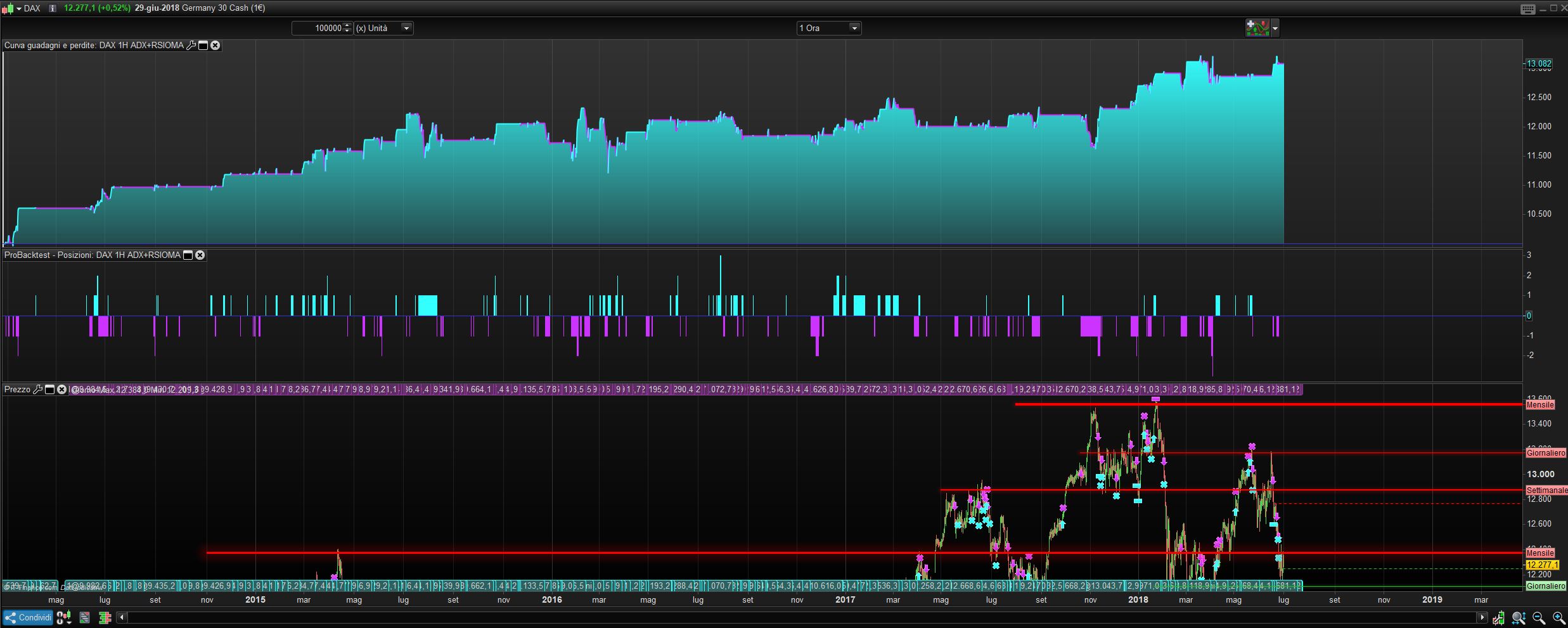
Task: Close the Prezzo panel
Action: (x=61, y=390)
